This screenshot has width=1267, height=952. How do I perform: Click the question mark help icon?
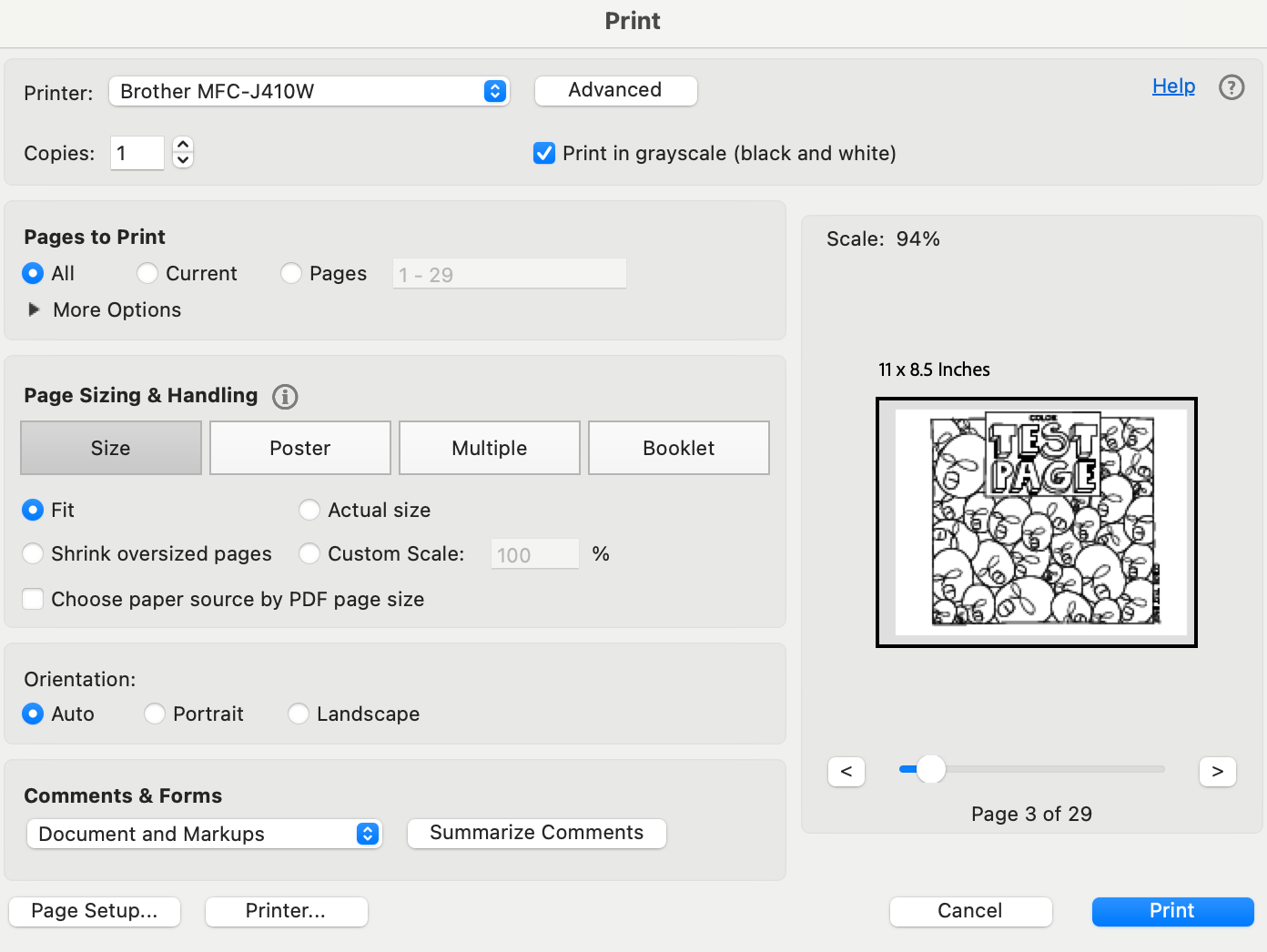(1231, 87)
